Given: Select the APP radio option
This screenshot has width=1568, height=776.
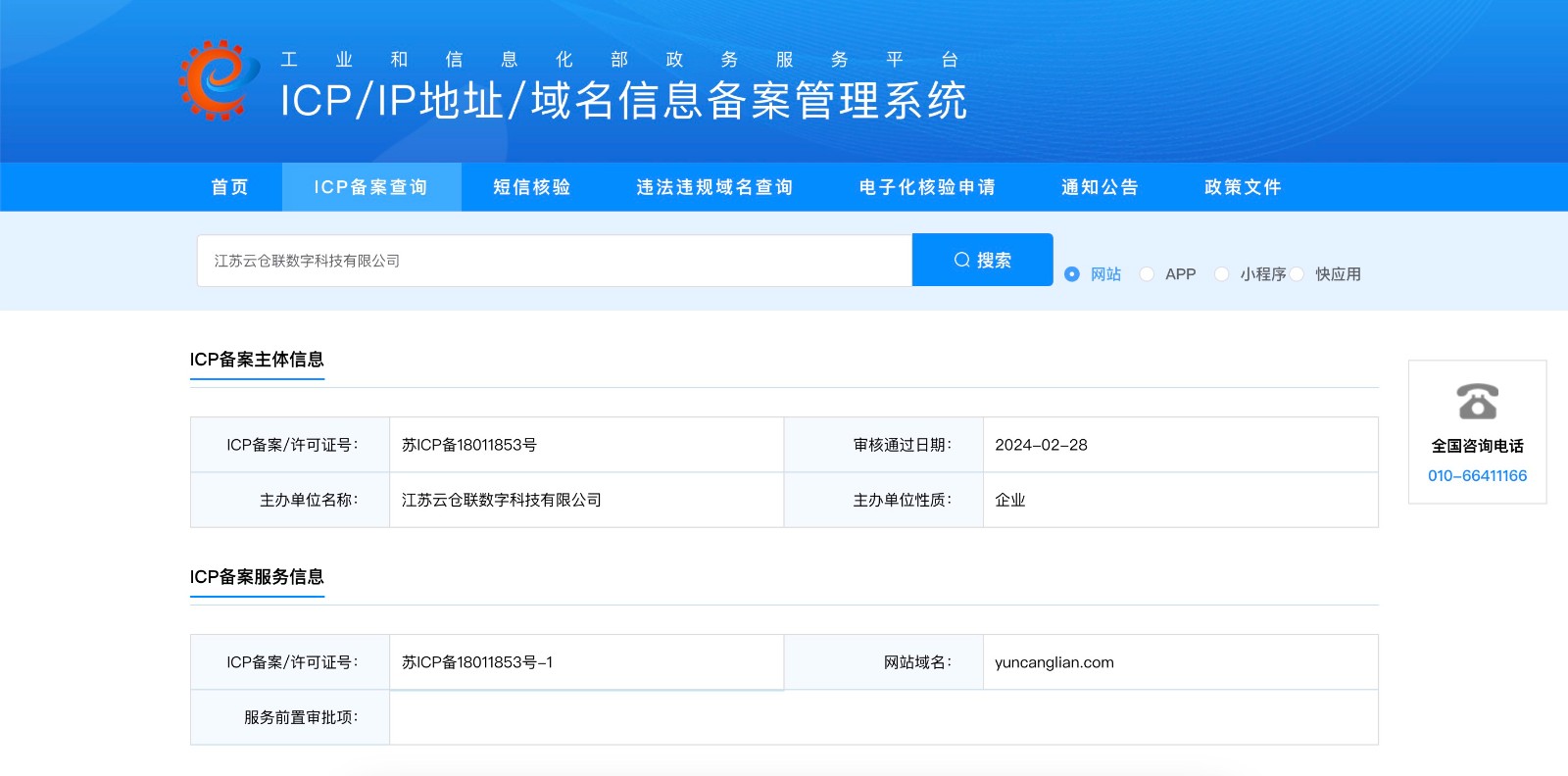Looking at the screenshot, I should [1147, 274].
